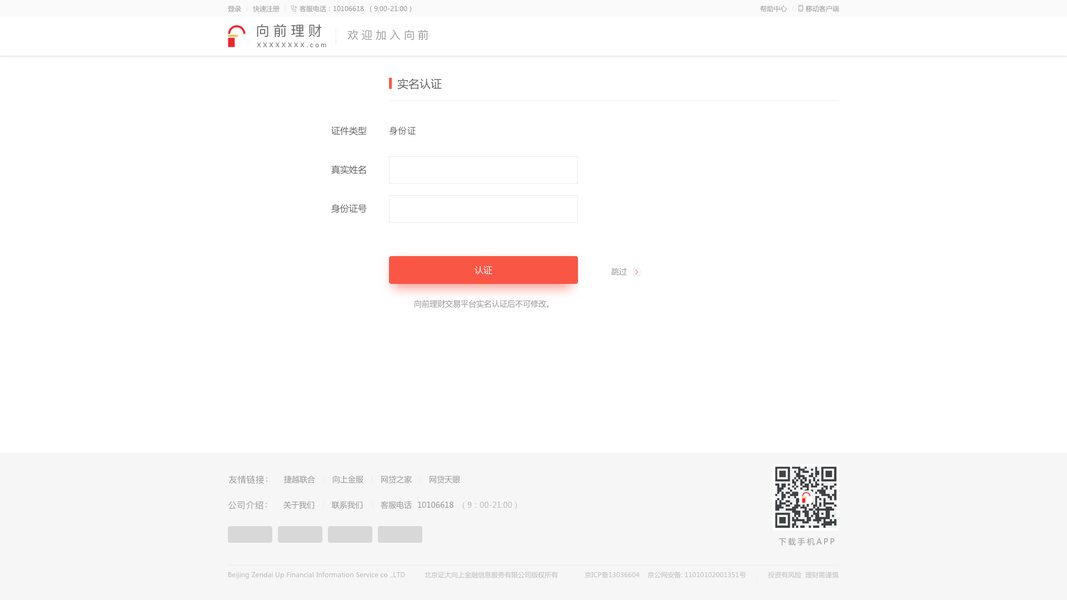Click the mobile icon beside 移动客户端
Viewport: 1067px width, 600px height.
800,9
